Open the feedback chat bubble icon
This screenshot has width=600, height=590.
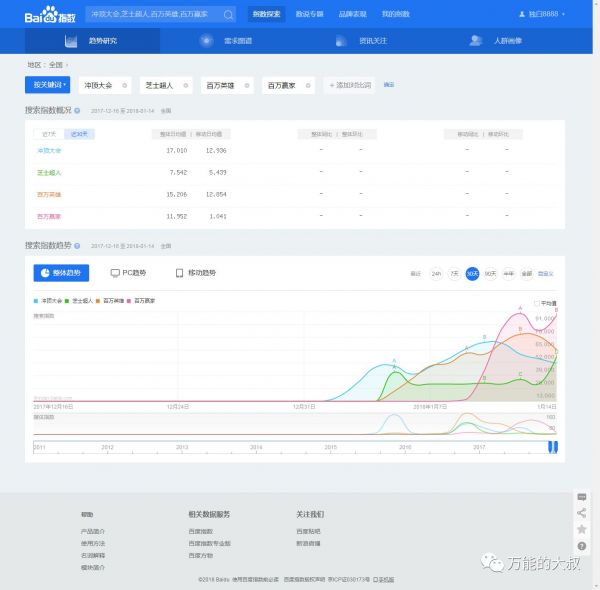[x=581, y=497]
